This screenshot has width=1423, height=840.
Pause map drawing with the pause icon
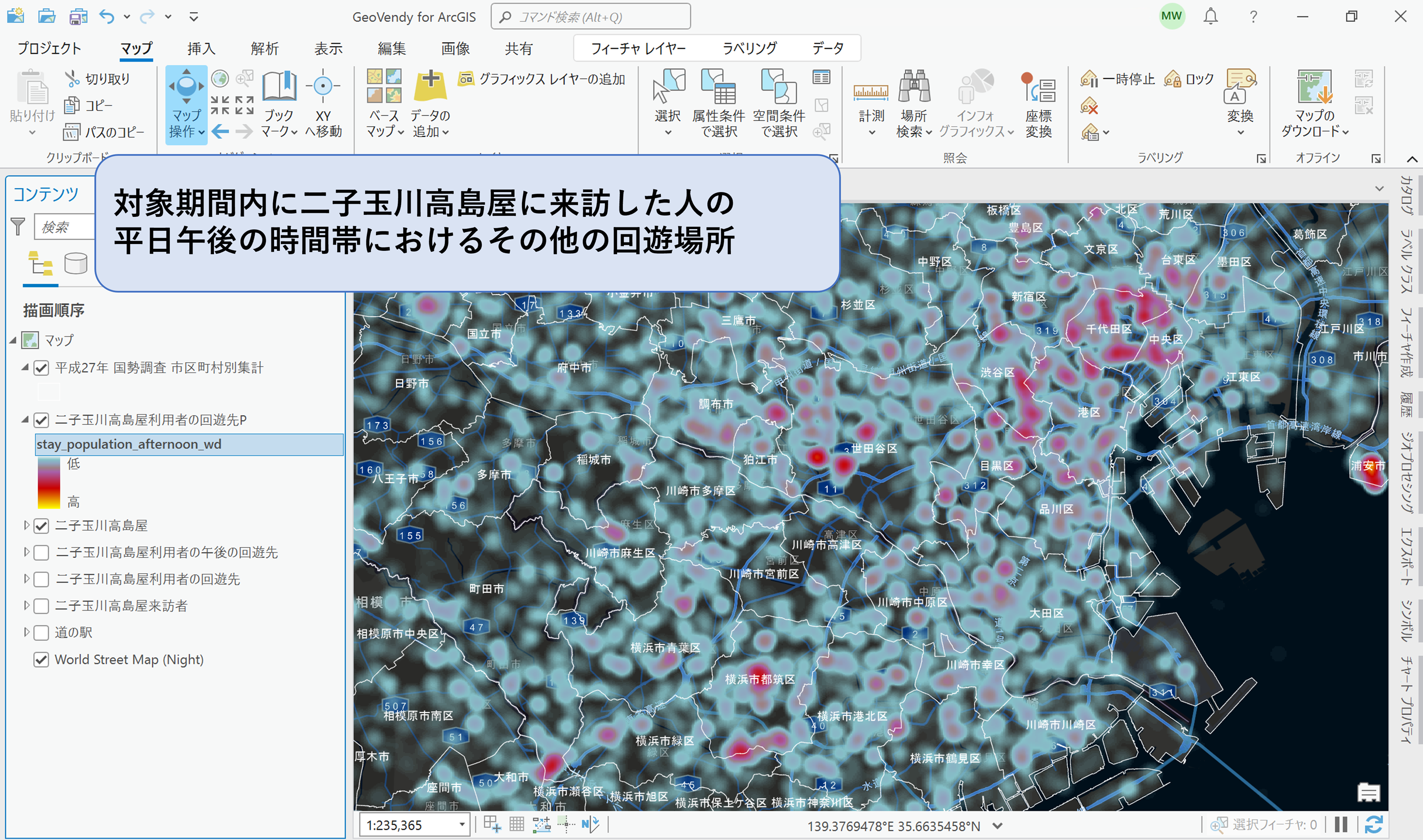click(x=1341, y=824)
